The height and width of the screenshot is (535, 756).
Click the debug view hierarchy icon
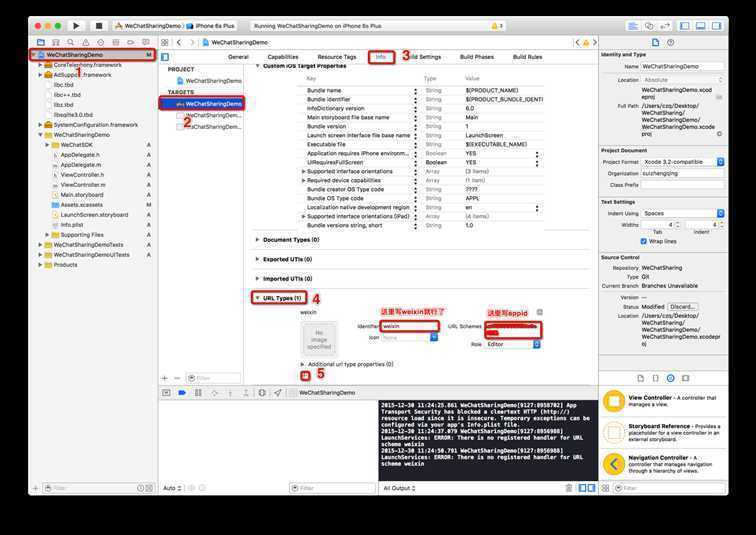coord(262,393)
